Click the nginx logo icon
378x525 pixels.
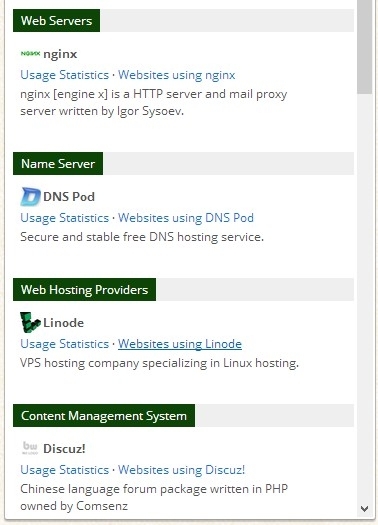[30, 53]
